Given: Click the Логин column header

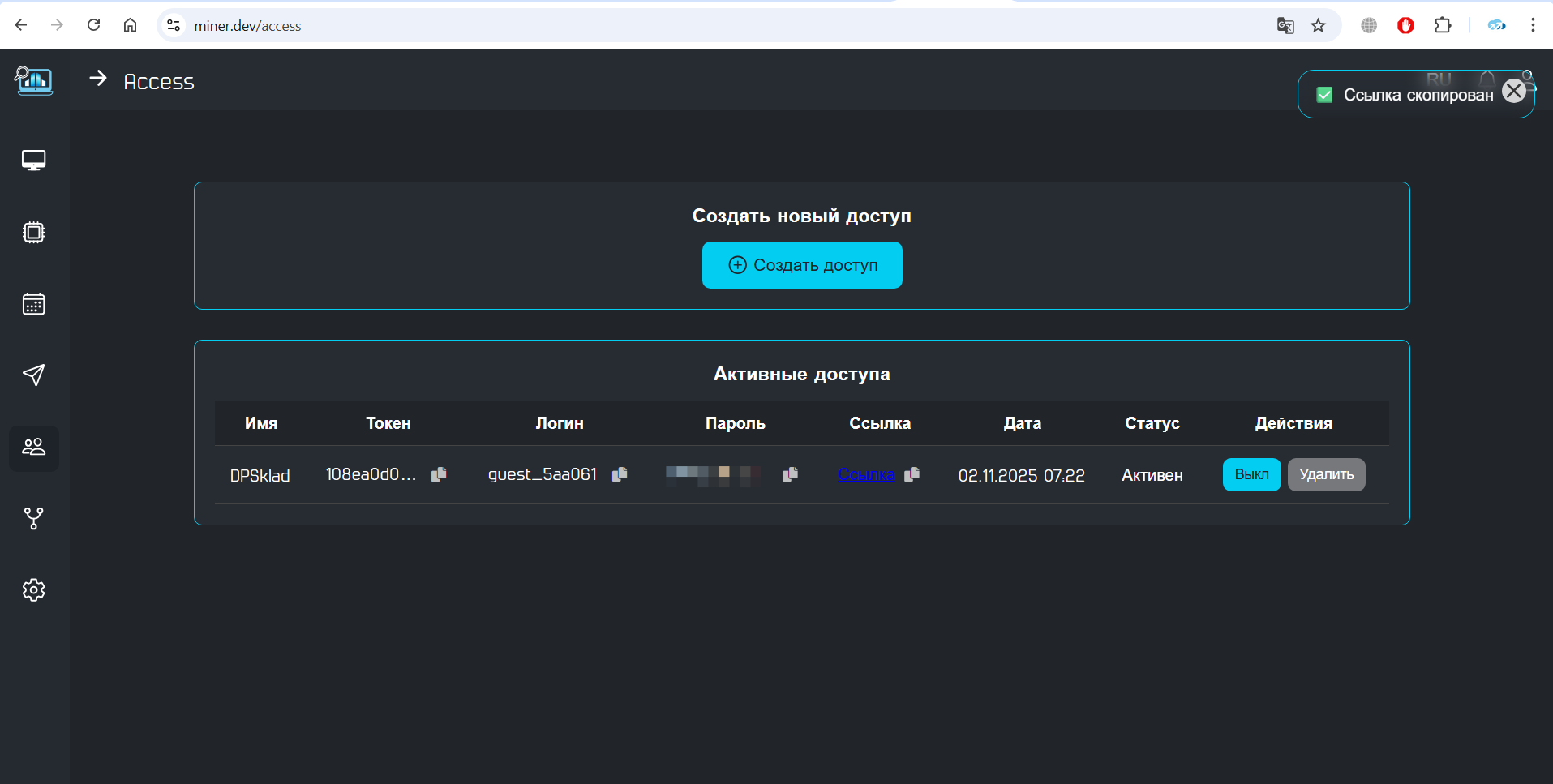Looking at the screenshot, I should 560,423.
